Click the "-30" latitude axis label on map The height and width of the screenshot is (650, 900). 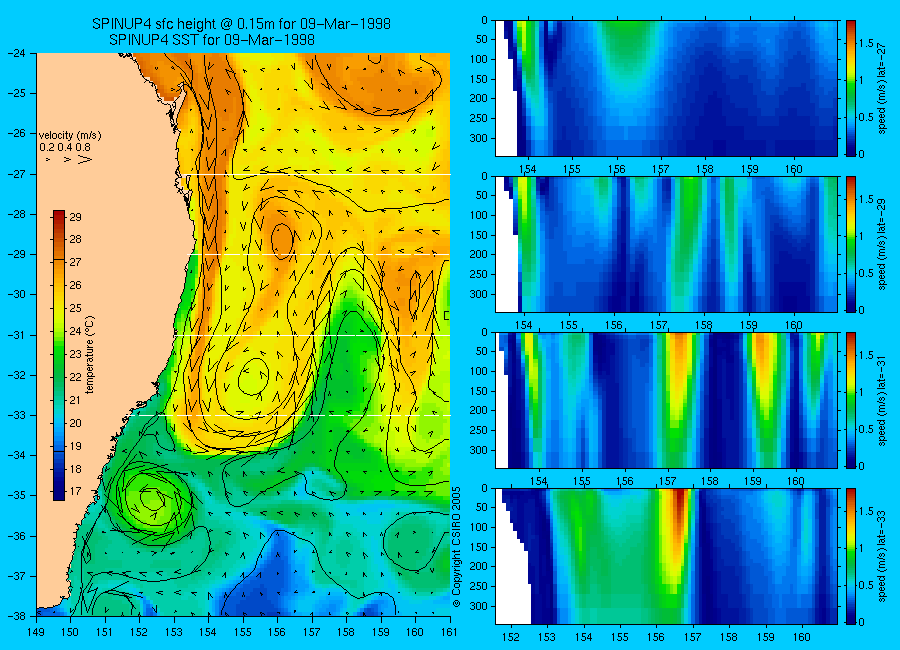(x=17, y=294)
